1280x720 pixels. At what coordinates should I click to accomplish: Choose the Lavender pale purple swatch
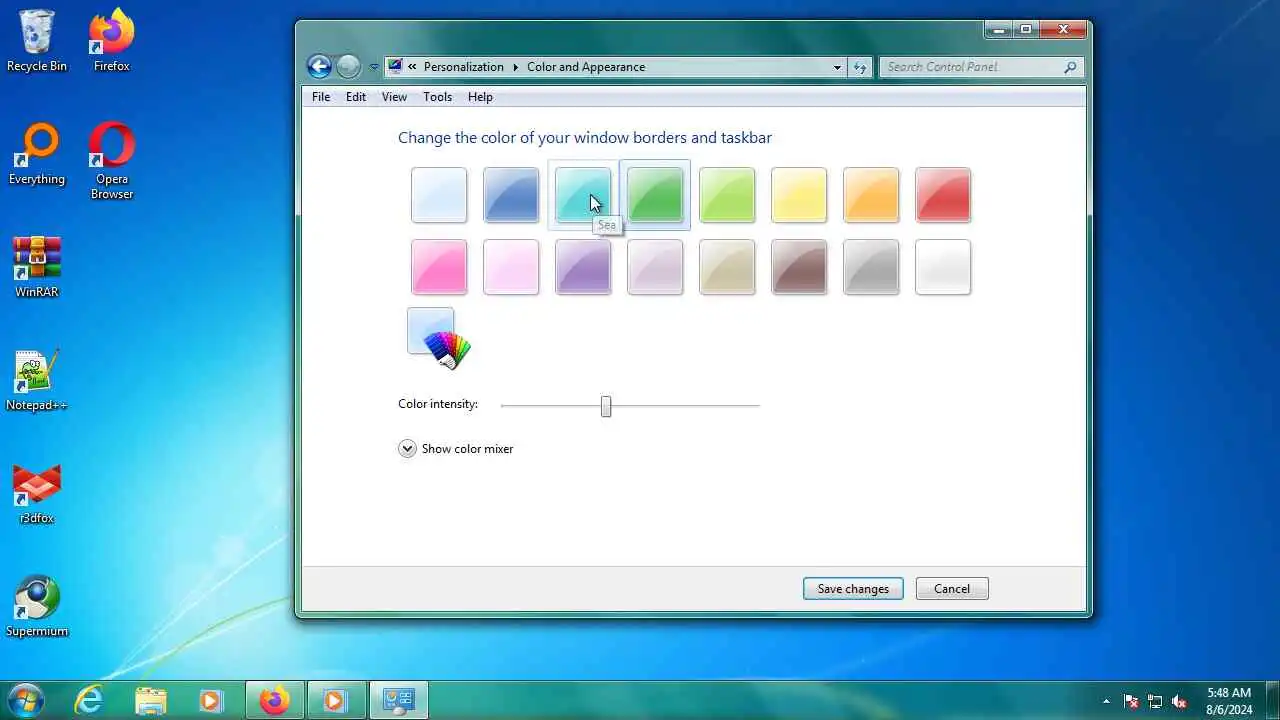(655, 267)
